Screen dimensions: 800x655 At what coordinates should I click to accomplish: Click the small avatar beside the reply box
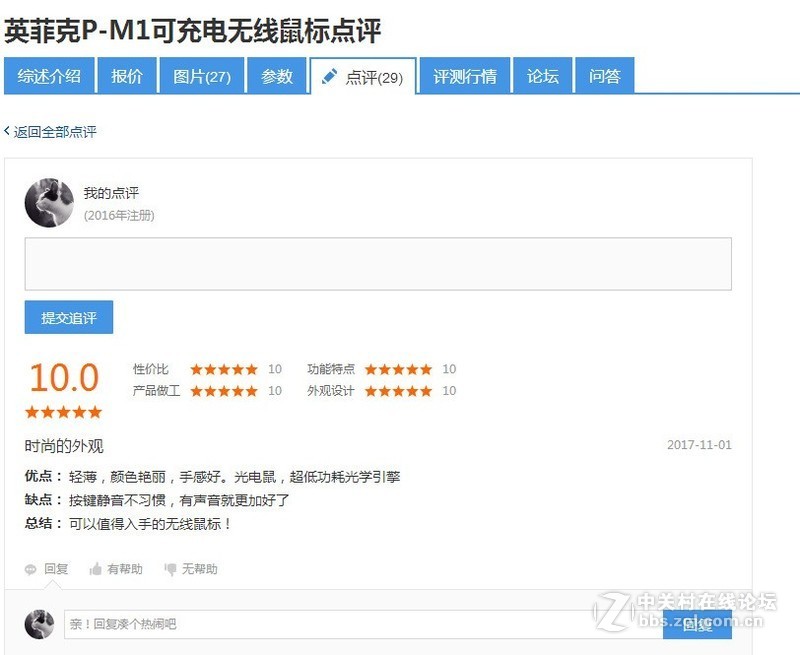coord(39,624)
